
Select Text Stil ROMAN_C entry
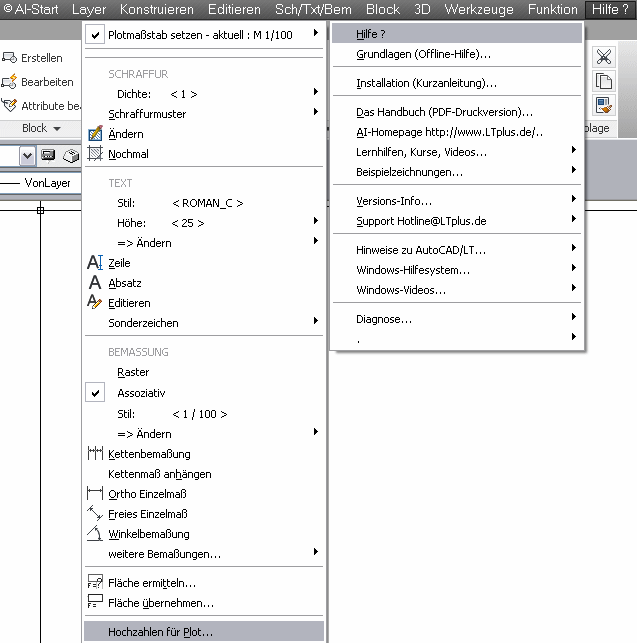[204, 203]
